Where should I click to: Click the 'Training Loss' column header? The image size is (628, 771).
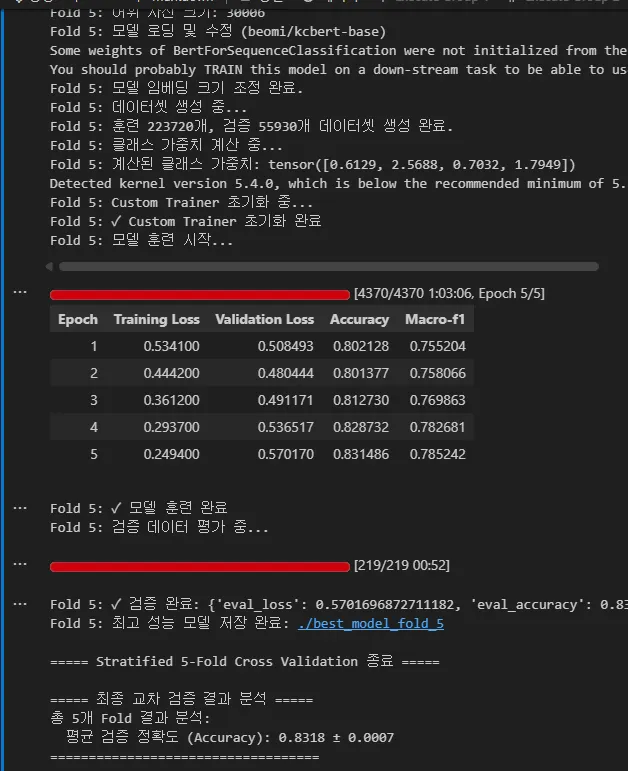[157, 320]
